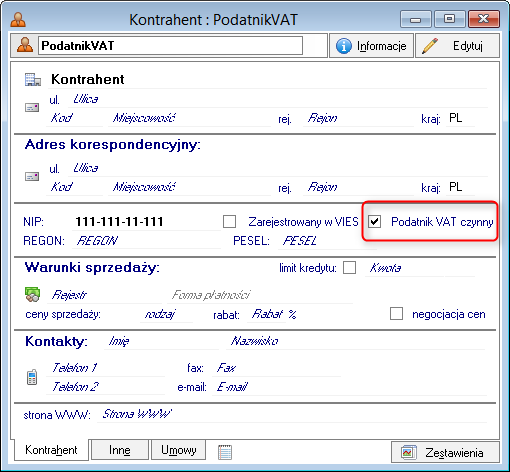
Task: Click the building icon next to Kontrahent heading
Action: (x=33, y=80)
